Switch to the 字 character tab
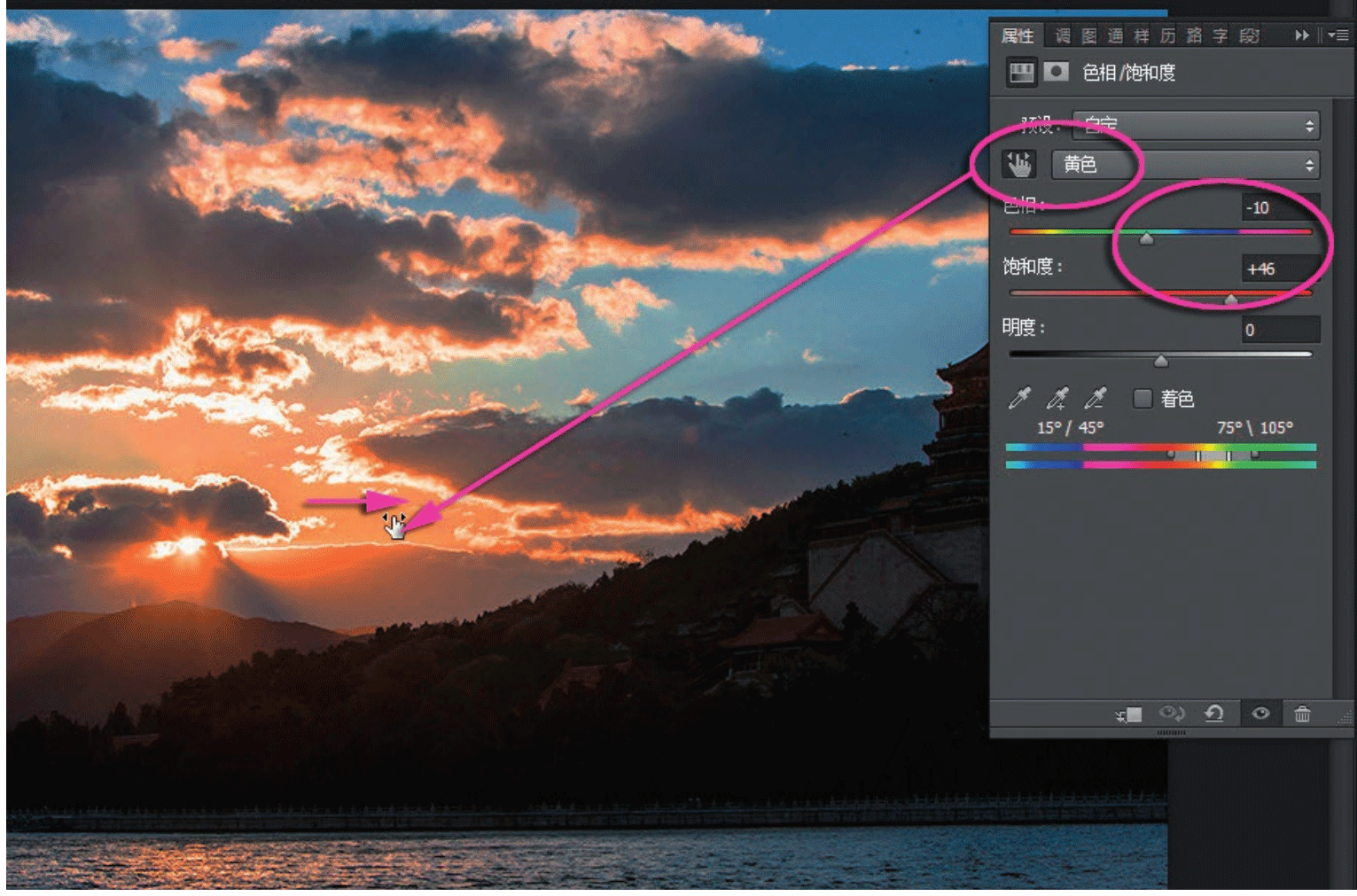 click(x=1221, y=35)
